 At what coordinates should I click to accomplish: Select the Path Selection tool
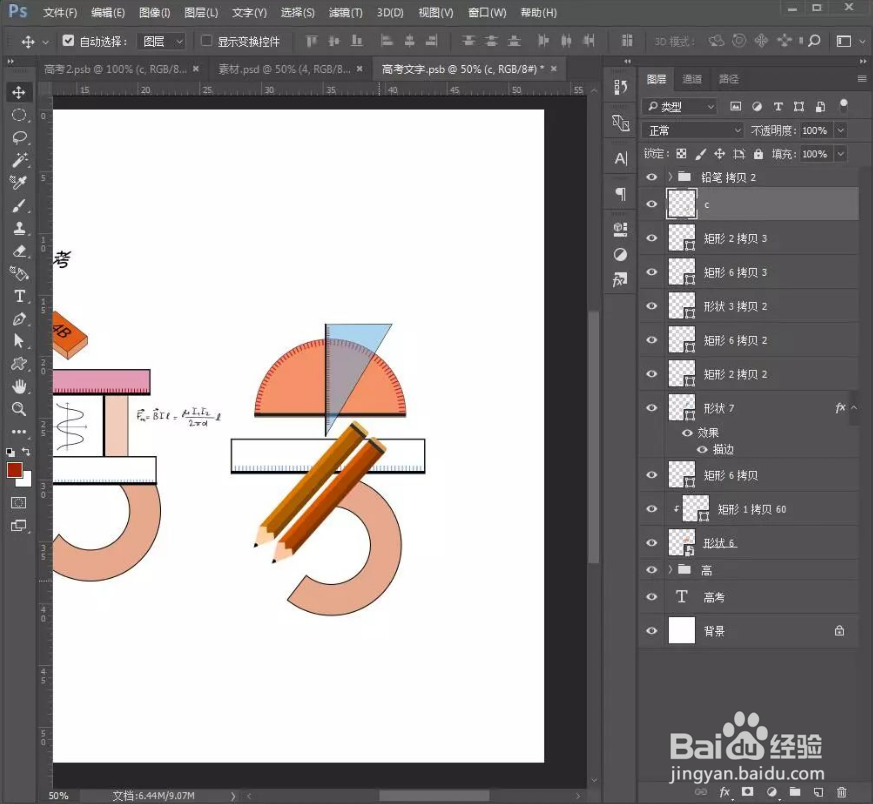pyautogui.click(x=18, y=341)
